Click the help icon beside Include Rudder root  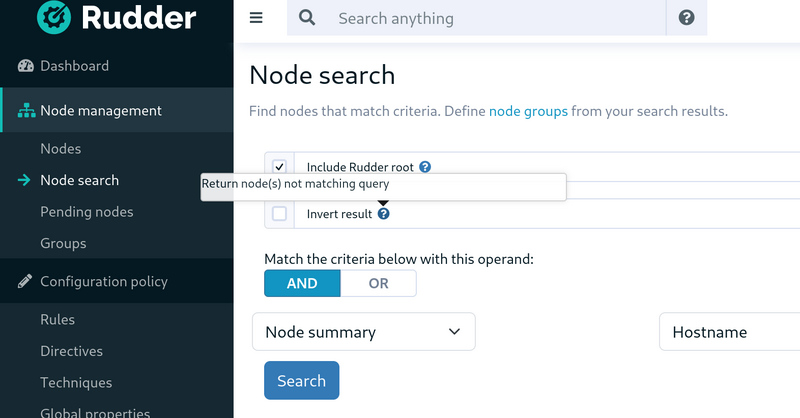tap(425, 167)
